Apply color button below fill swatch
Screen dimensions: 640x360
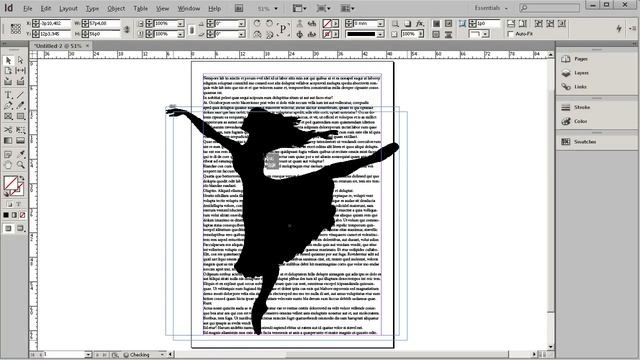pos(6,215)
